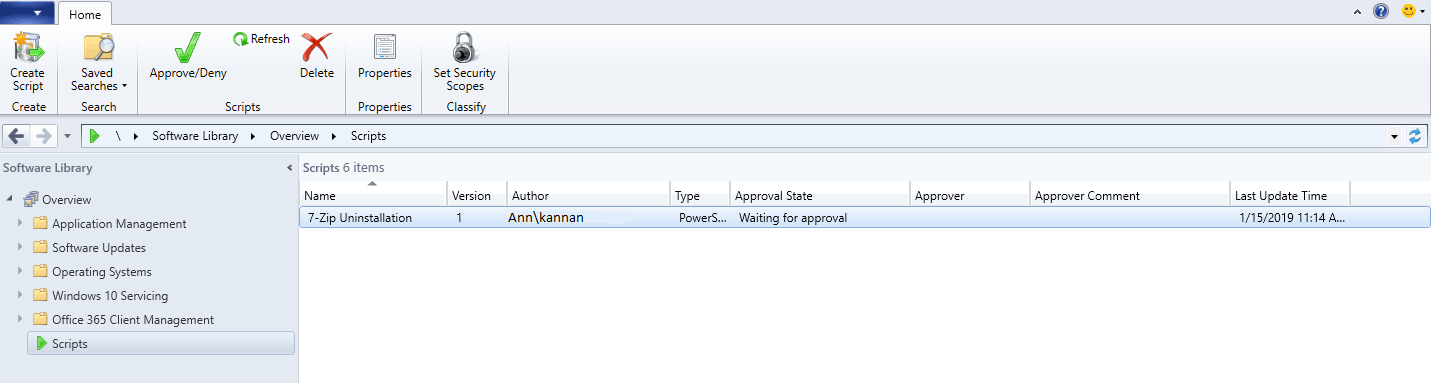Open the navigation history dropdown
The width and height of the screenshot is (1431, 383).
click(67, 136)
